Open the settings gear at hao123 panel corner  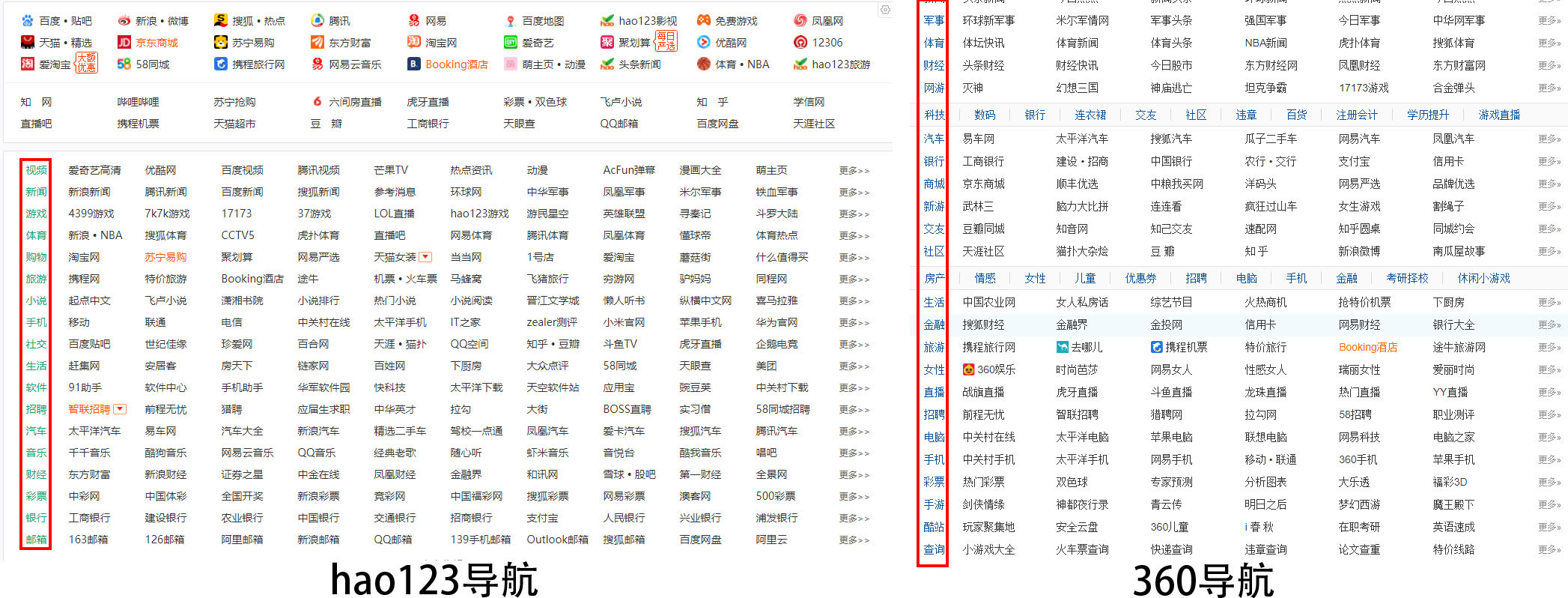pyautogui.click(x=885, y=10)
